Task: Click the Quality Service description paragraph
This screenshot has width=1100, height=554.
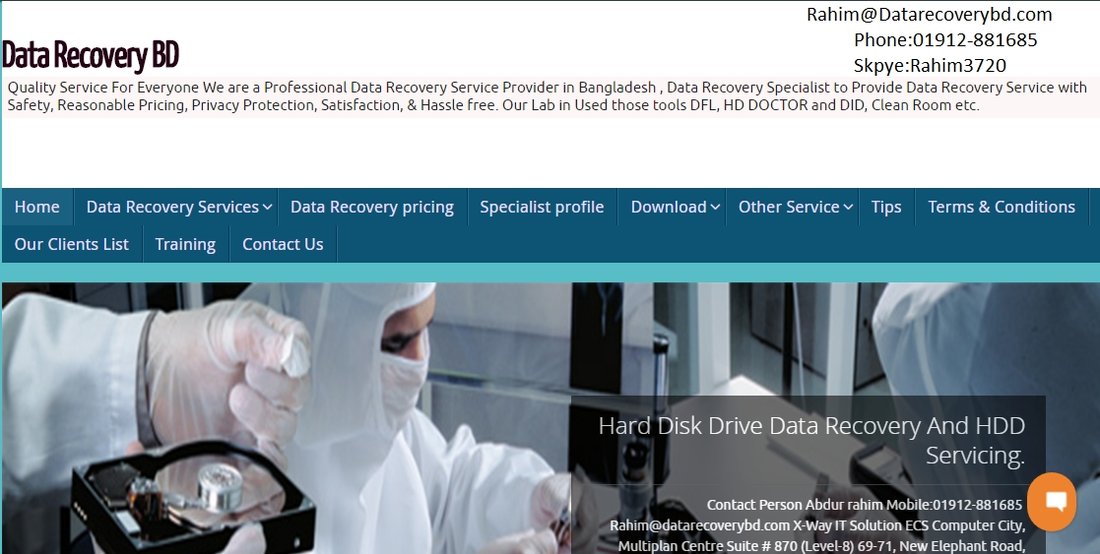Action: click(x=546, y=96)
